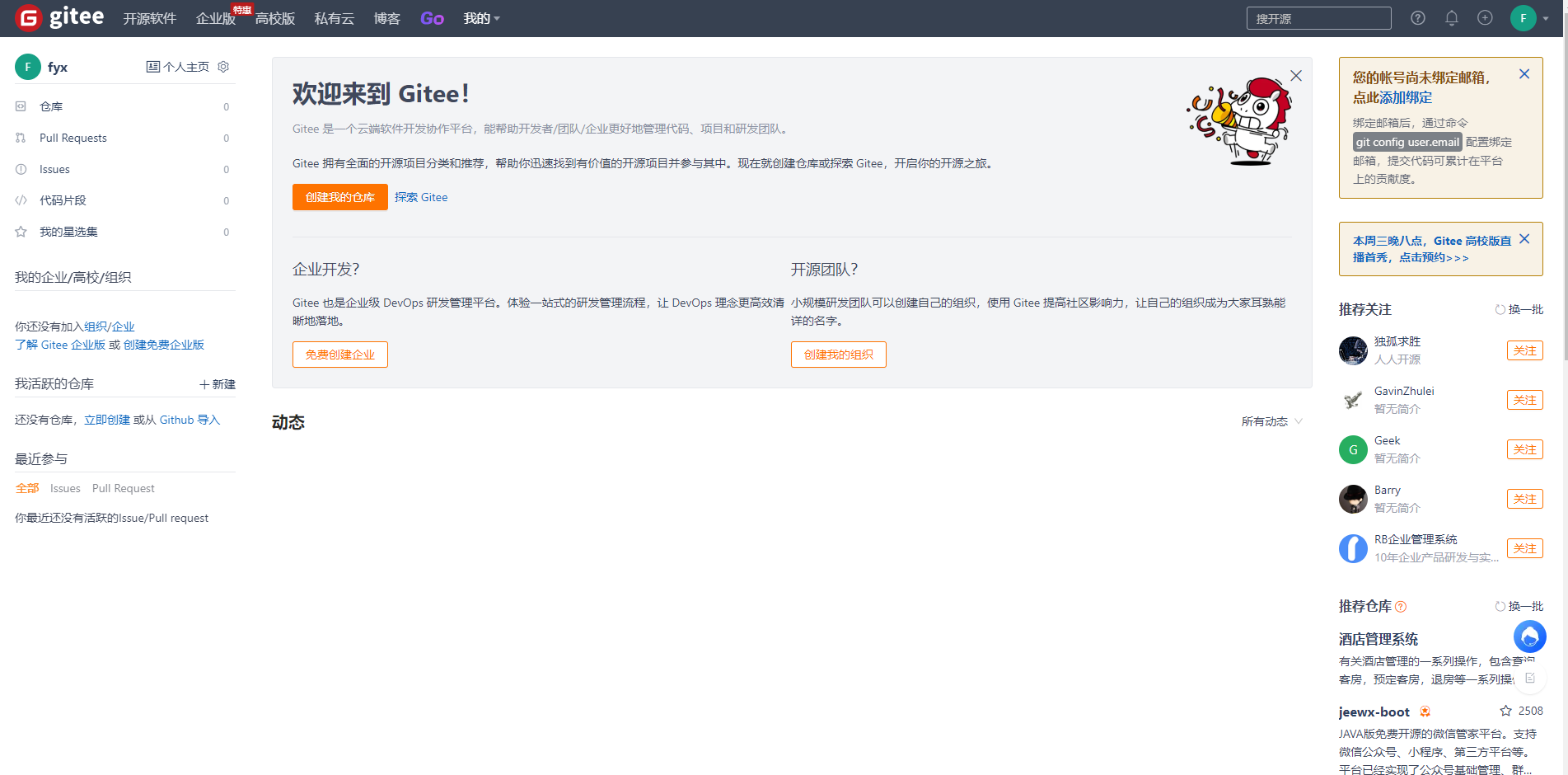This screenshot has width=1568, height=775.
Task: Follow Geek with 关注 button
Action: click(1525, 449)
